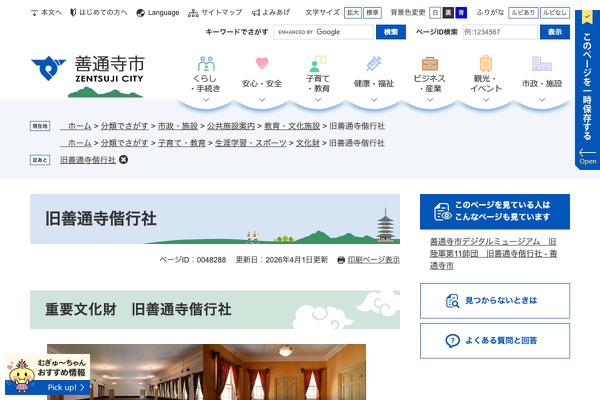Open はじめての方へ guide link
The width and height of the screenshot is (600, 400).
(x=99, y=13)
